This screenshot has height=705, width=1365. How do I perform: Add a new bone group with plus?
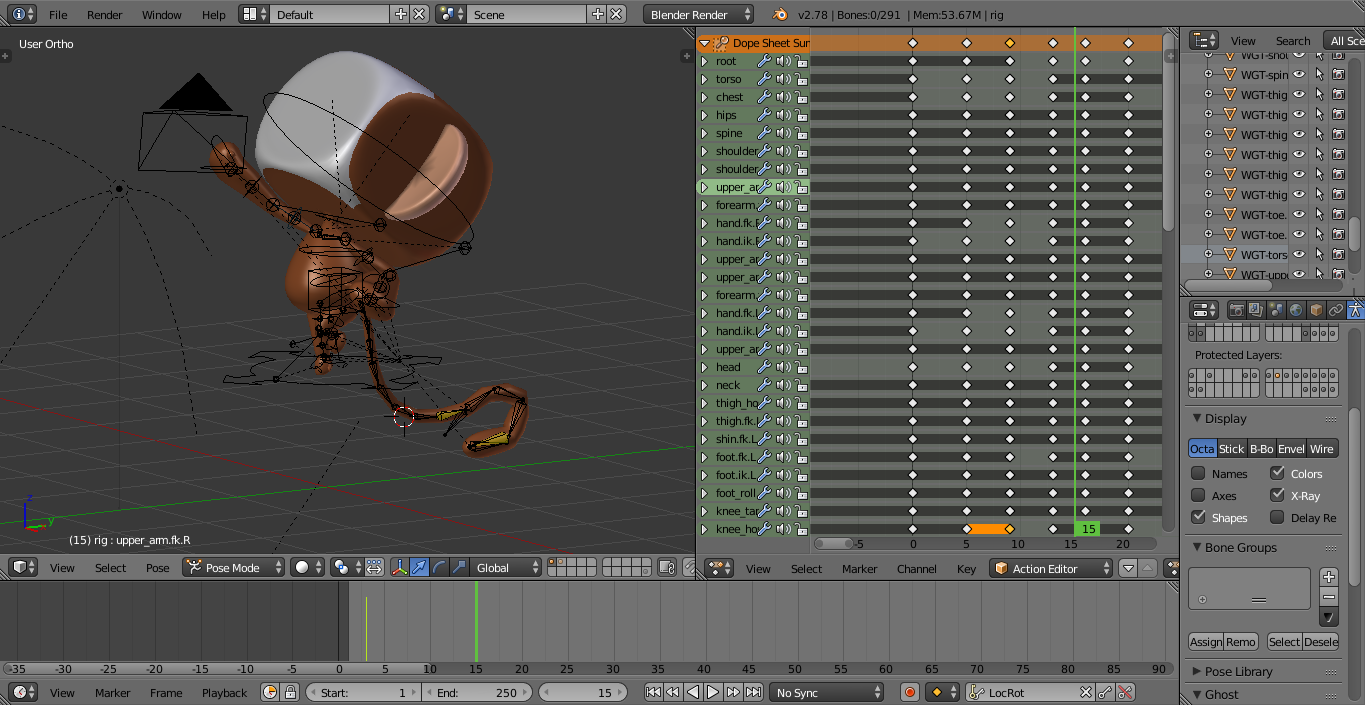pos(1328,577)
